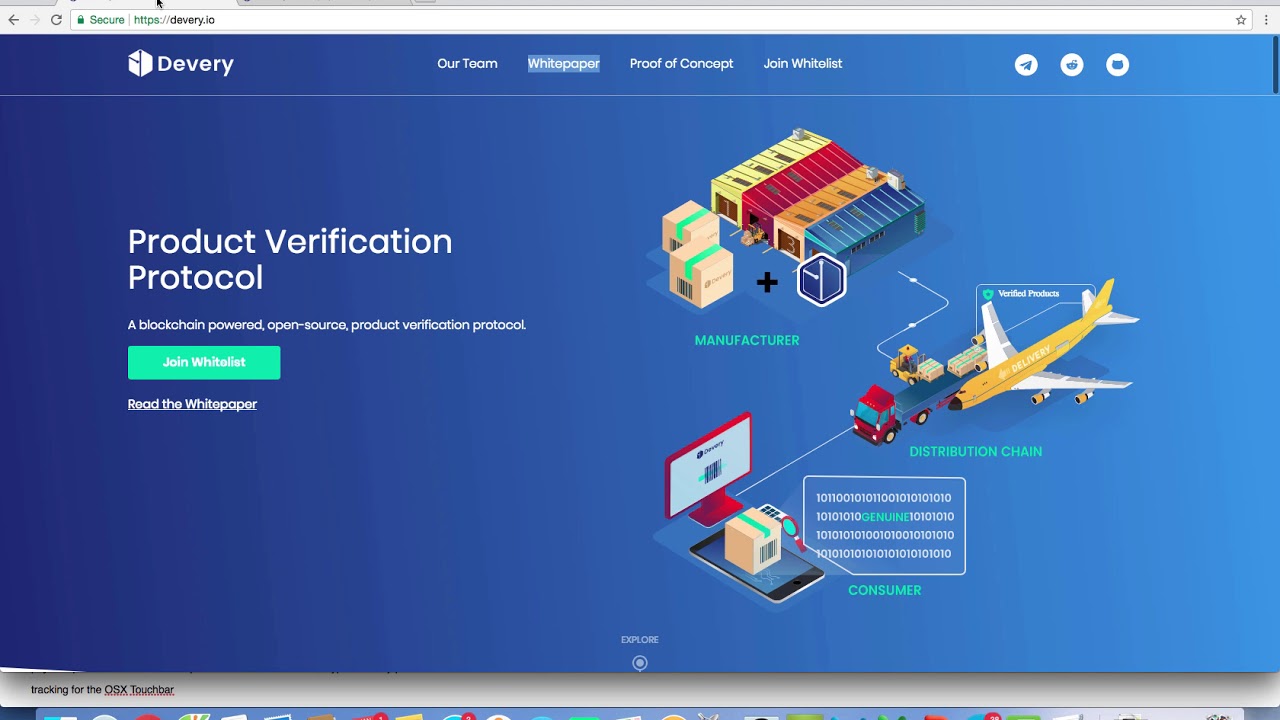1280x720 pixels.
Task: Click the binary GENUINE code box
Action: pos(885,526)
